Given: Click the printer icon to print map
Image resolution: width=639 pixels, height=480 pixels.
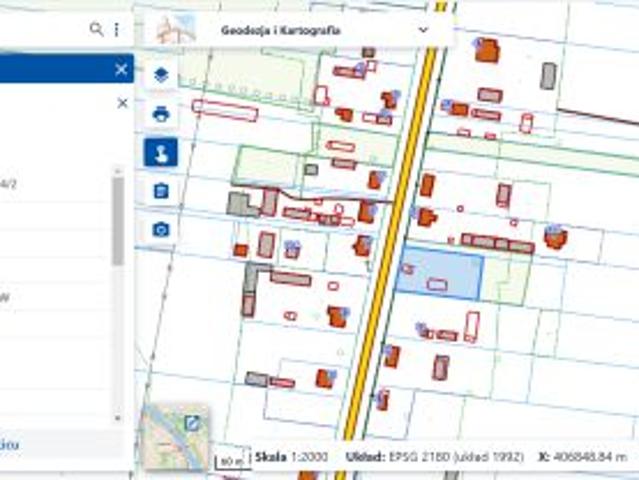Looking at the screenshot, I should [x=161, y=113].
